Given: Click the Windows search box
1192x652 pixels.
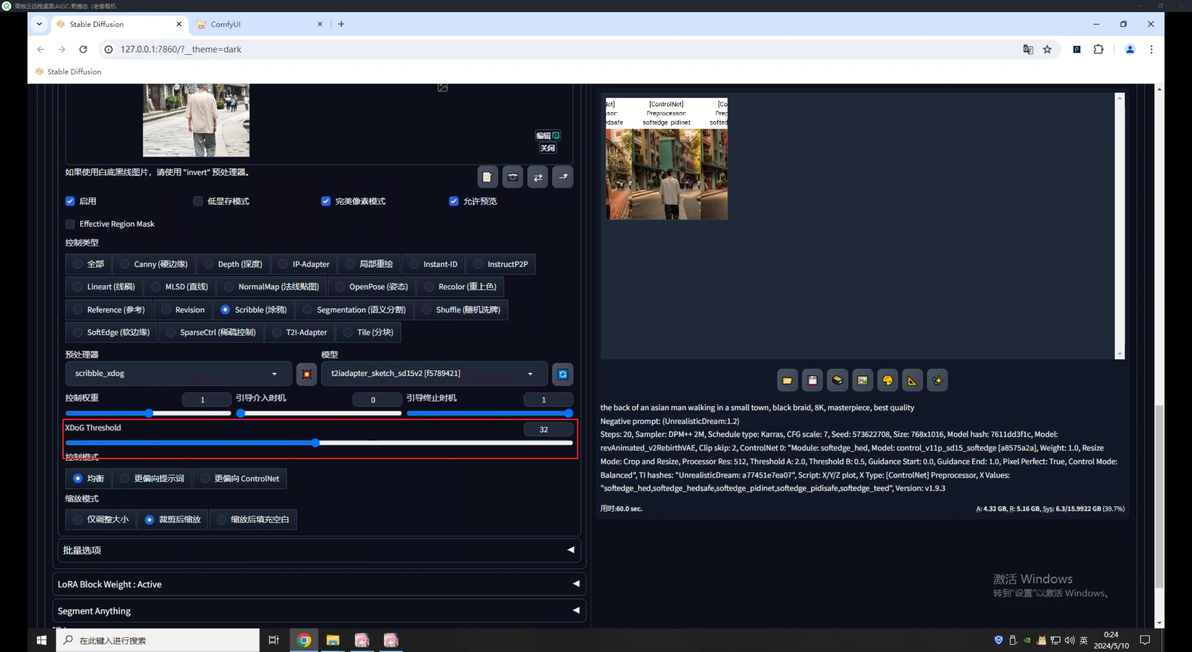Looking at the screenshot, I should [x=158, y=640].
